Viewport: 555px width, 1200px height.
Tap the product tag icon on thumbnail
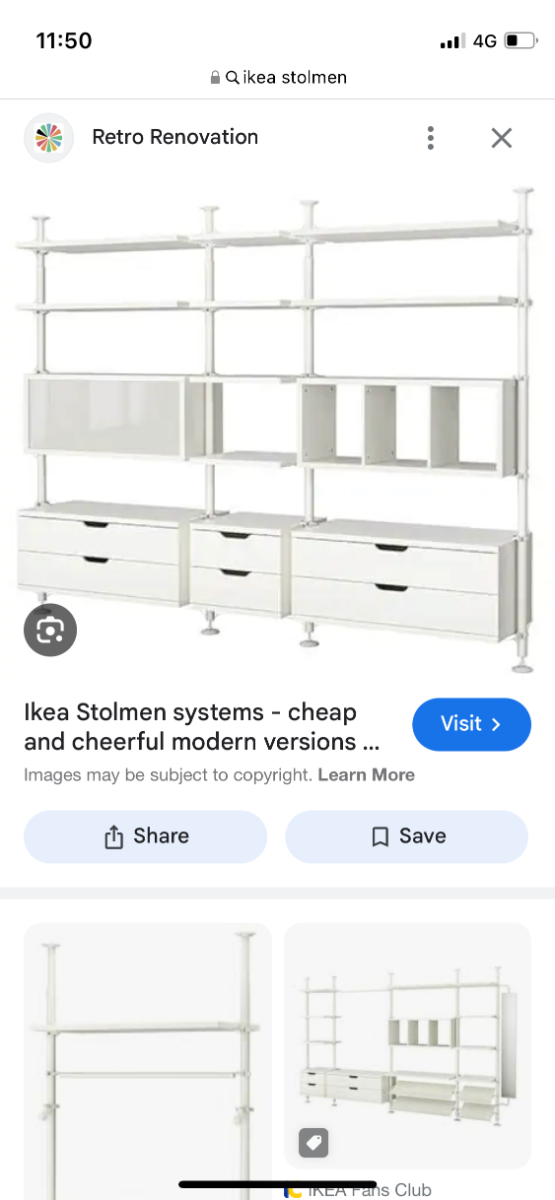click(313, 1143)
